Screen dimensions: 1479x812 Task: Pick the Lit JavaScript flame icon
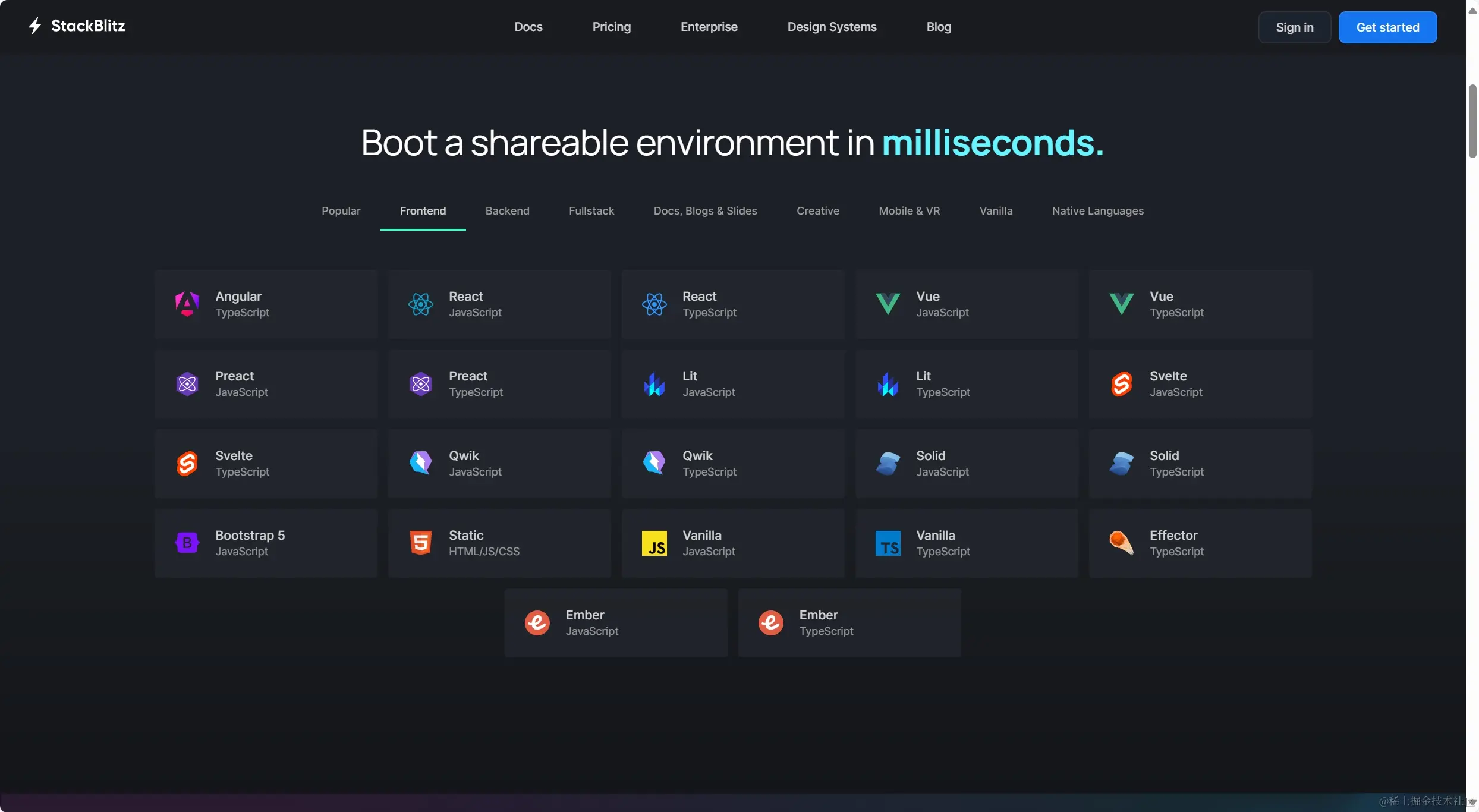point(654,384)
